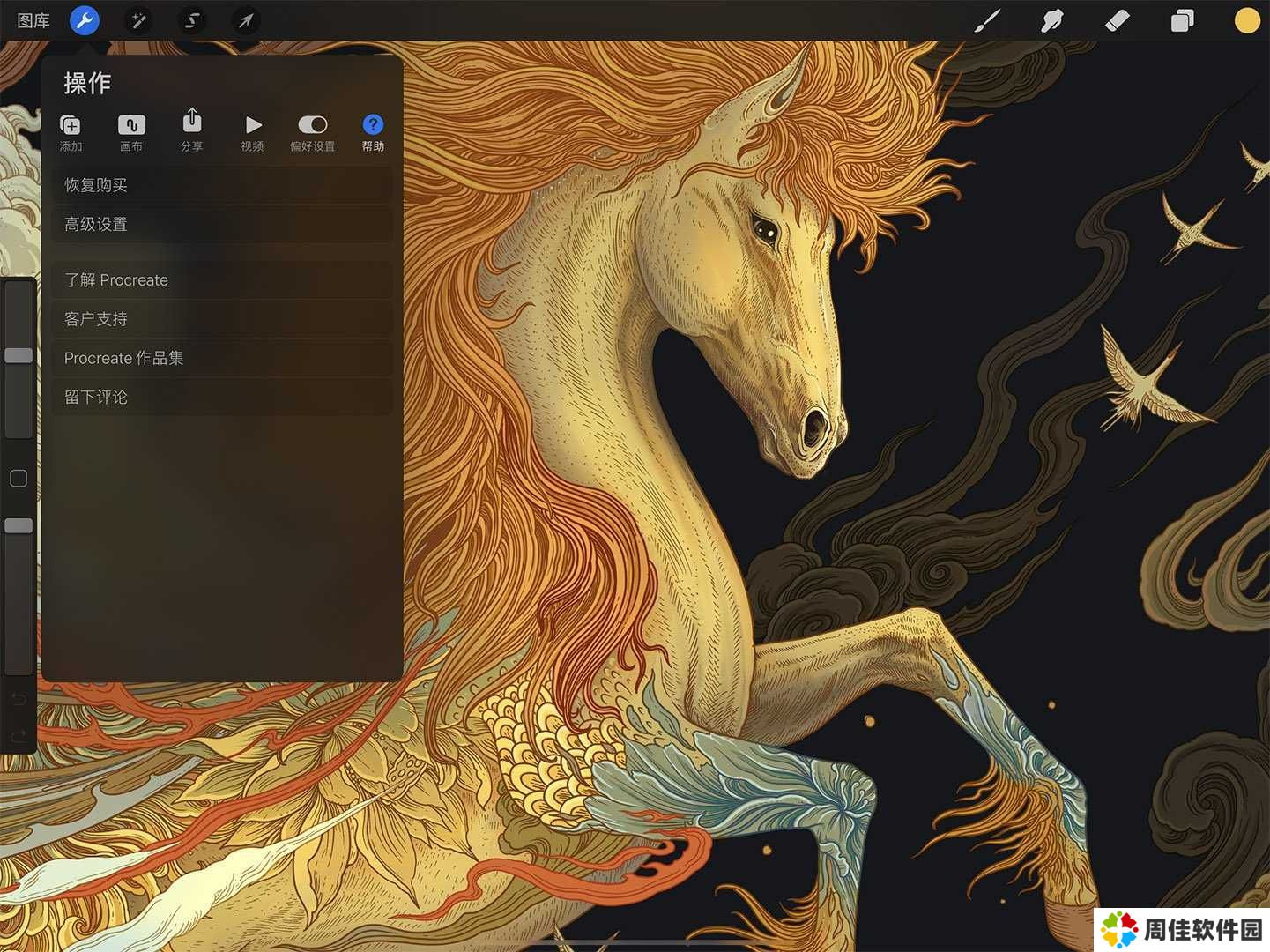Switch to the 画布 canvas tab
Screen dimensions: 1270x952
(x=131, y=132)
